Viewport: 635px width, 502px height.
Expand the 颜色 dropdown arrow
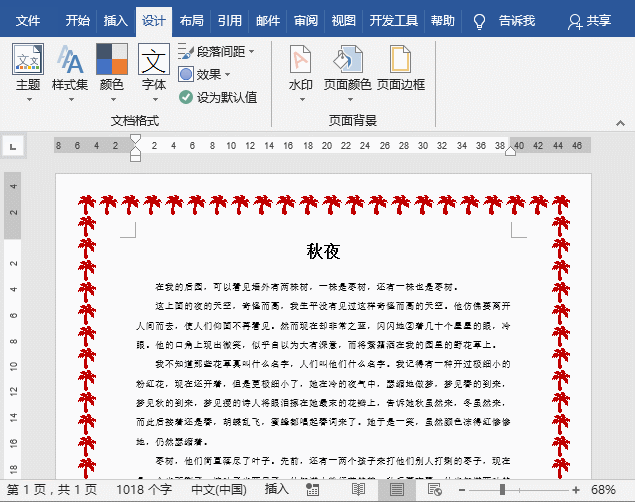113,100
